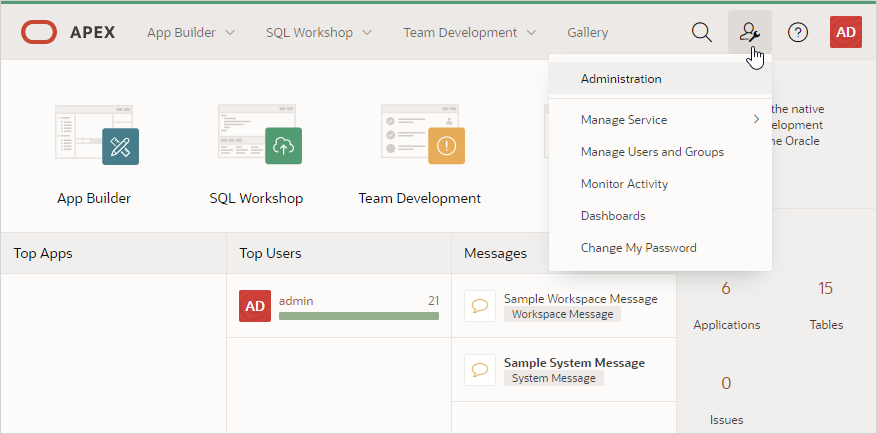Choose Change My Password
877x434 pixels.
tap(660, 247)
